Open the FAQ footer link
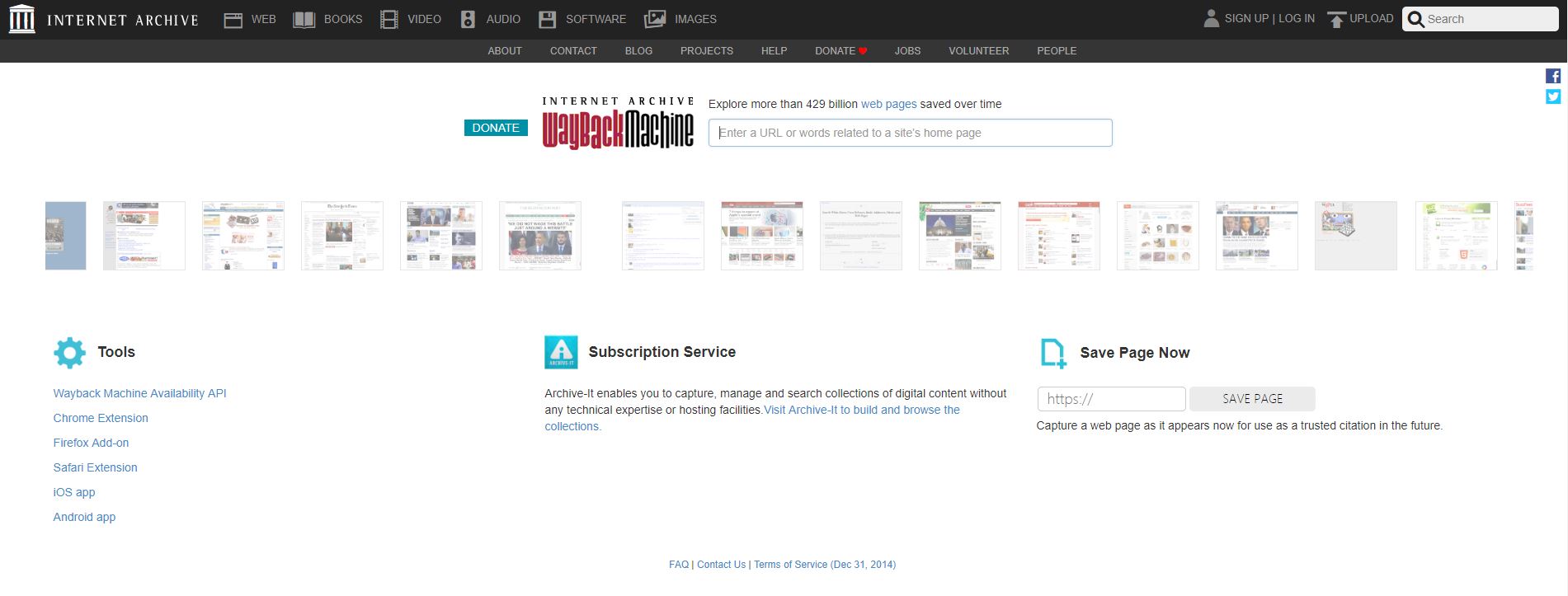1568x596 pixels. tap(679, 565)
